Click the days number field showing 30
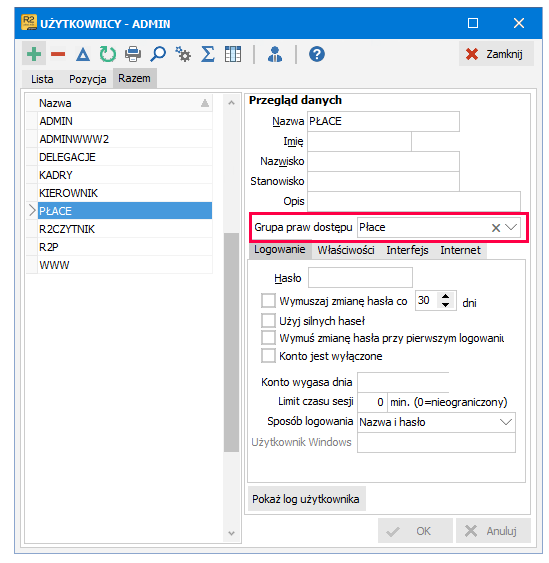This screenshot has height=563, width=549. point(427,301)
